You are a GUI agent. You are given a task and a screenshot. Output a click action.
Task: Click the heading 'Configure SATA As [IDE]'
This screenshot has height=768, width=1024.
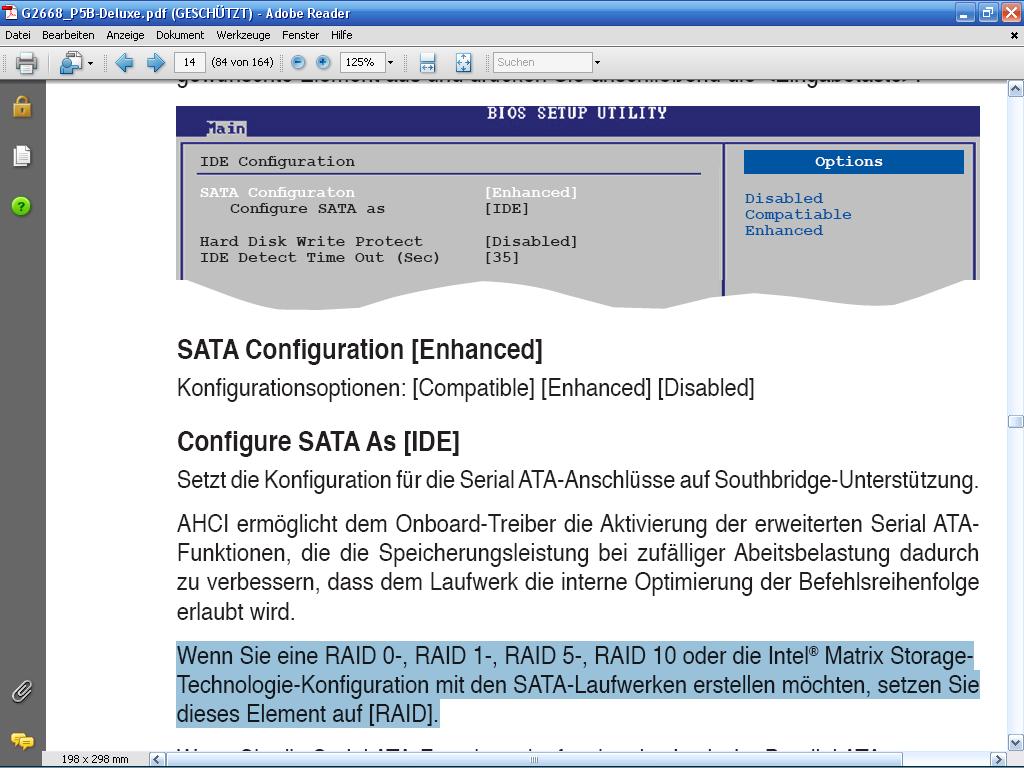click(x=318, y=442)
